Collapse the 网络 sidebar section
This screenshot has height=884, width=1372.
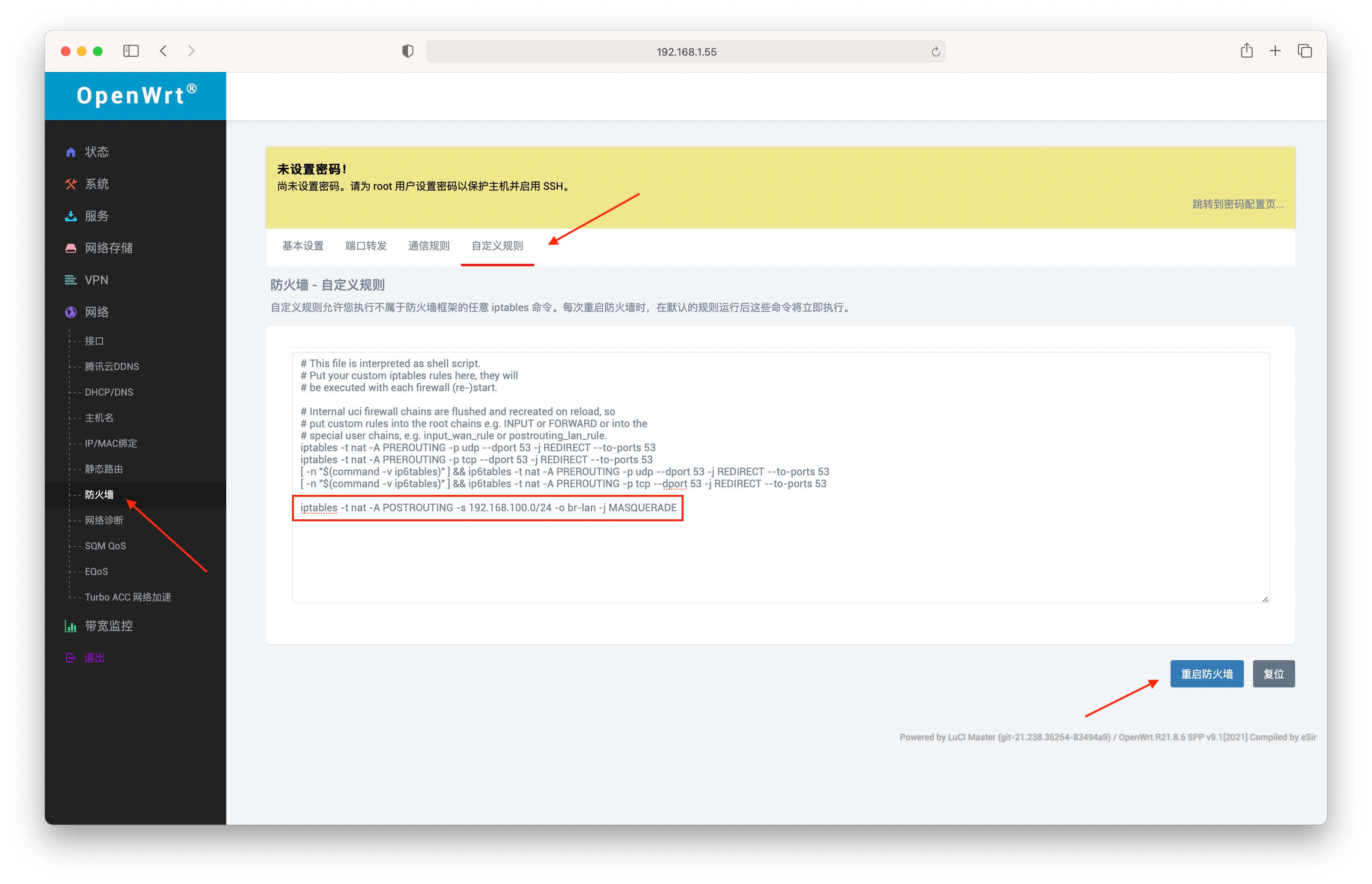[x=97, y=312]
